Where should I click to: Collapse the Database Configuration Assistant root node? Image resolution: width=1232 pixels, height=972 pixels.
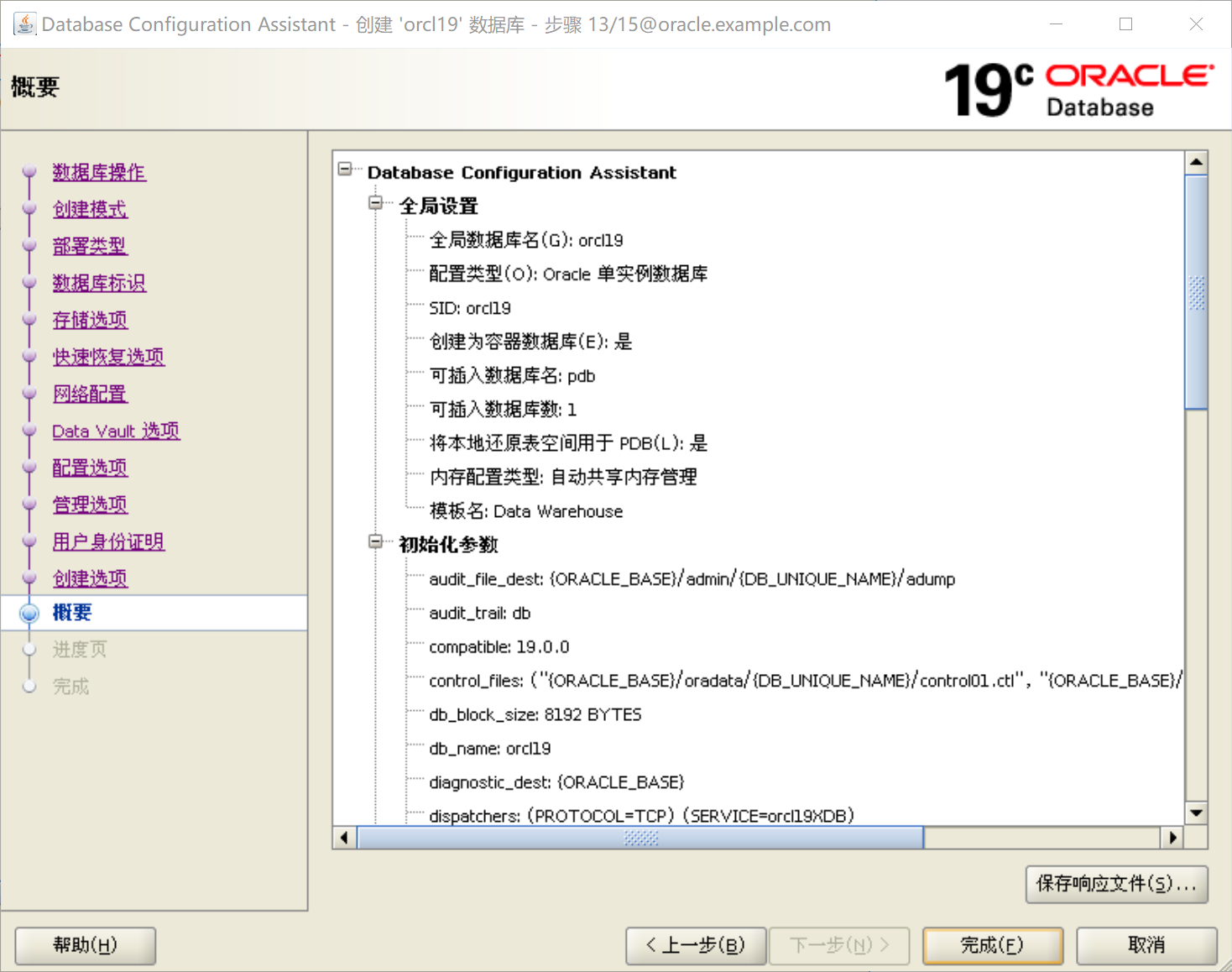coord(345,170)
